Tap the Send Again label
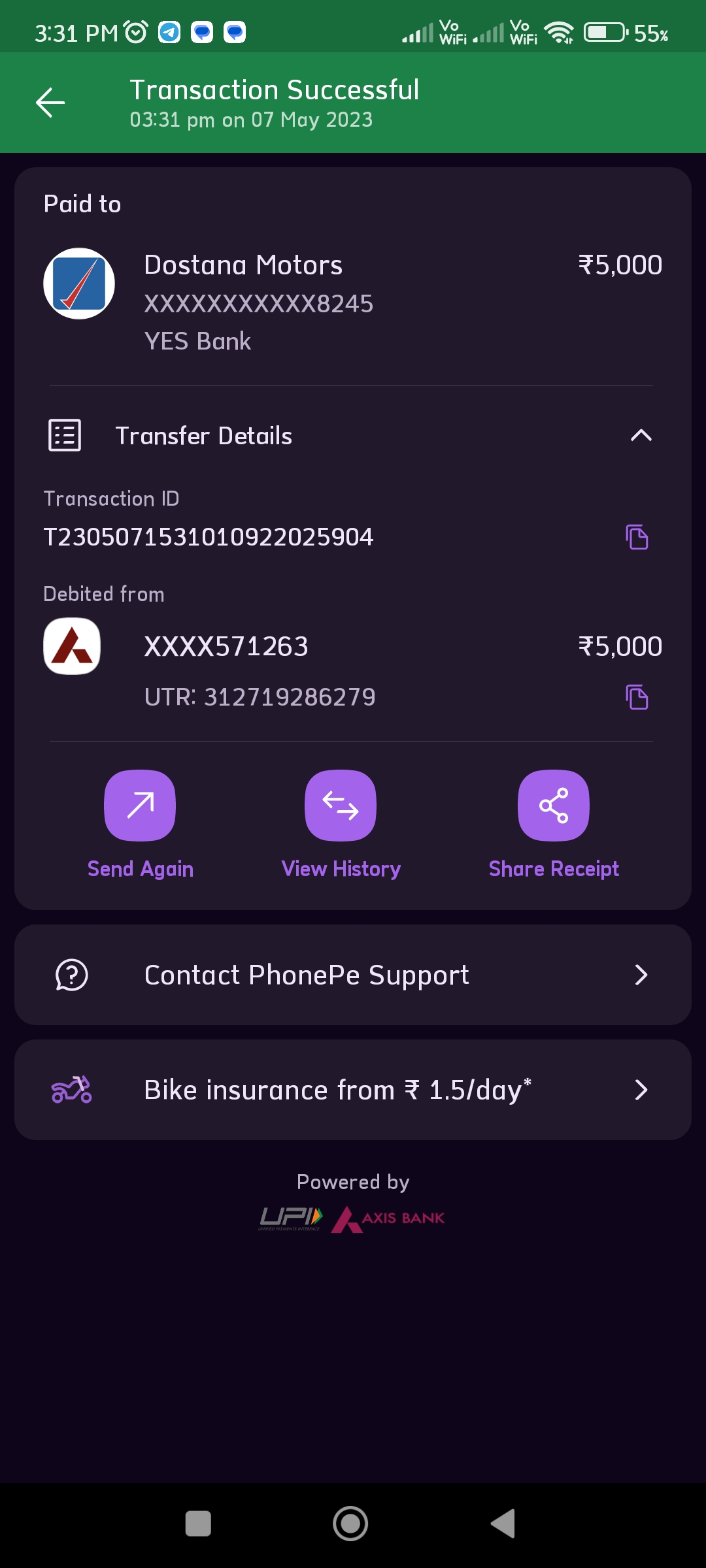 tap(141, 869)
